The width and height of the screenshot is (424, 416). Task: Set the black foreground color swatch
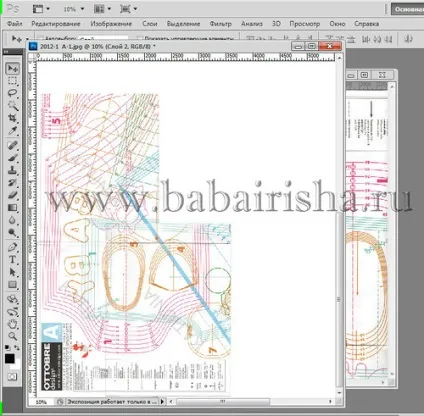[x=9, y=359]
